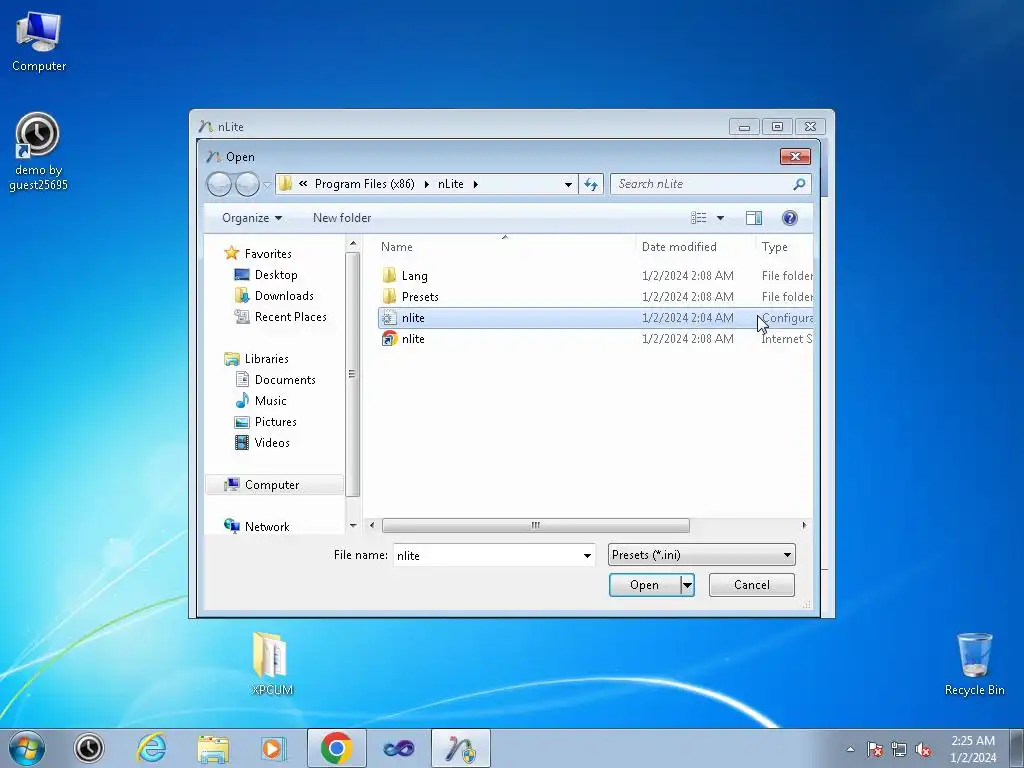Select Libraries in the navigation pane

pos(266,359)
